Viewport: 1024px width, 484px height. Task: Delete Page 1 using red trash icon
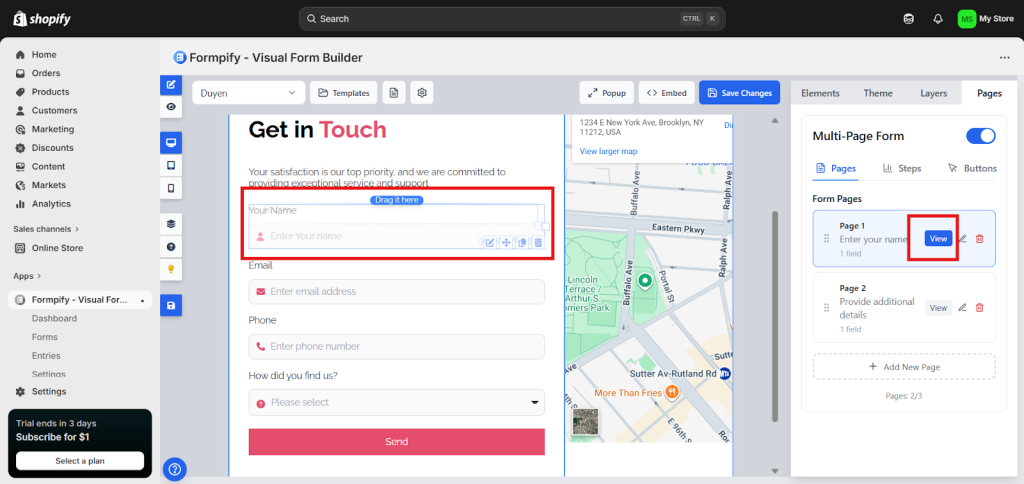pyautogui.click(x=979, y=238)
